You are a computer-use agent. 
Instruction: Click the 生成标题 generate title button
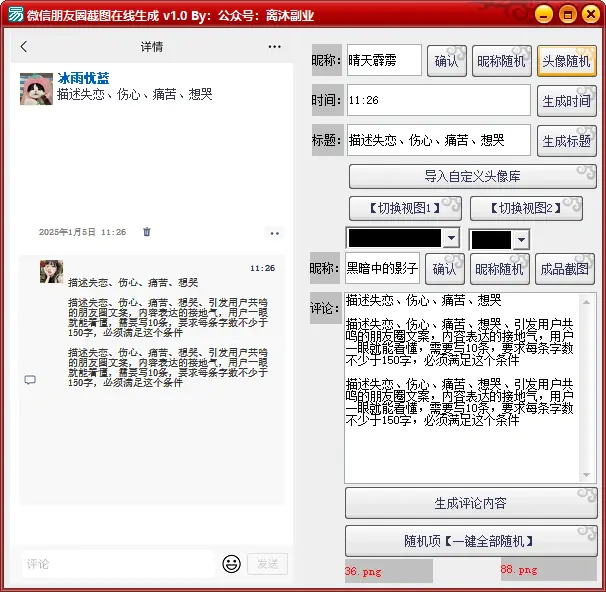566,141
